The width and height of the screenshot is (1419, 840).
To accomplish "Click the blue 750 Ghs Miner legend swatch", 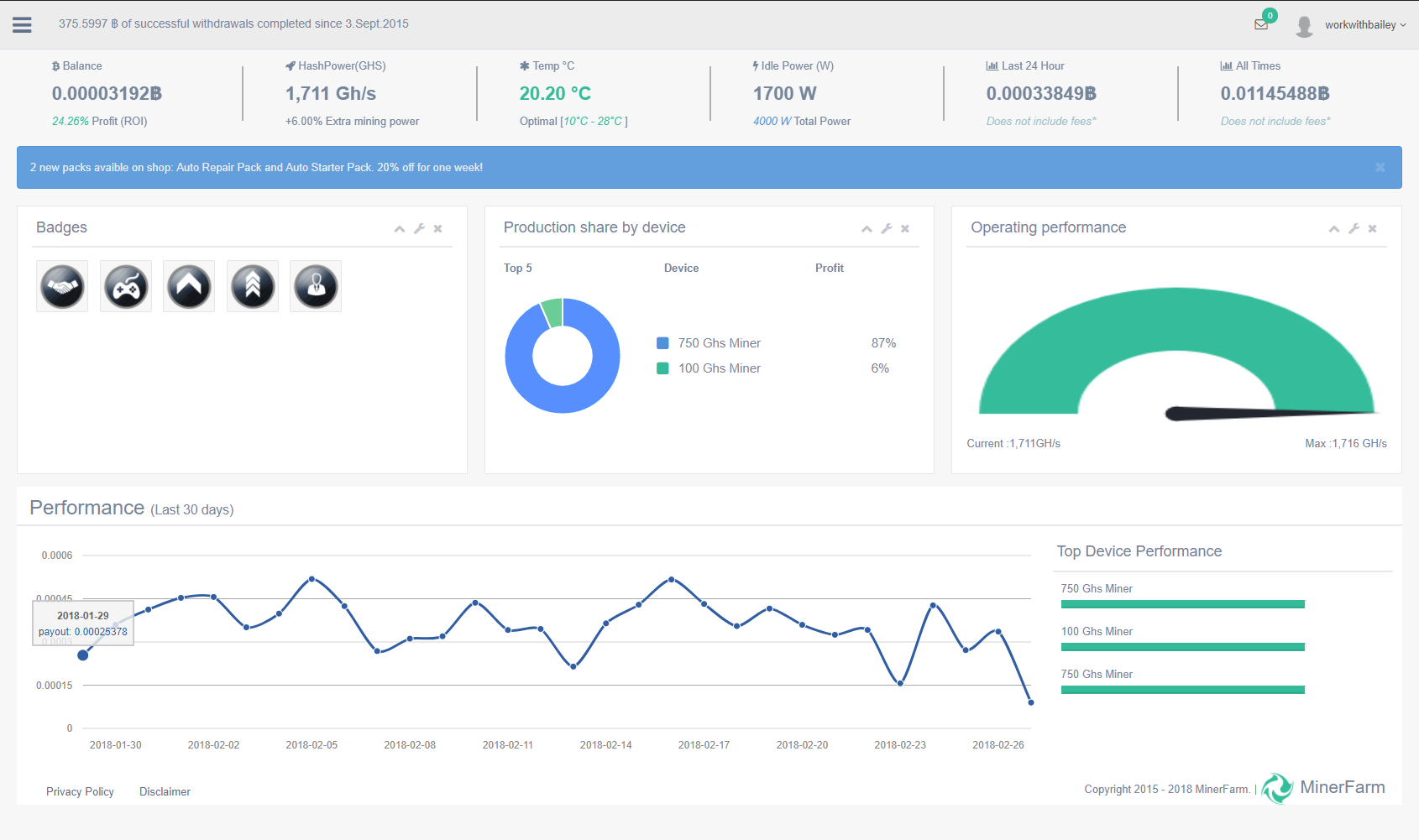I will (x=662, y=343).
